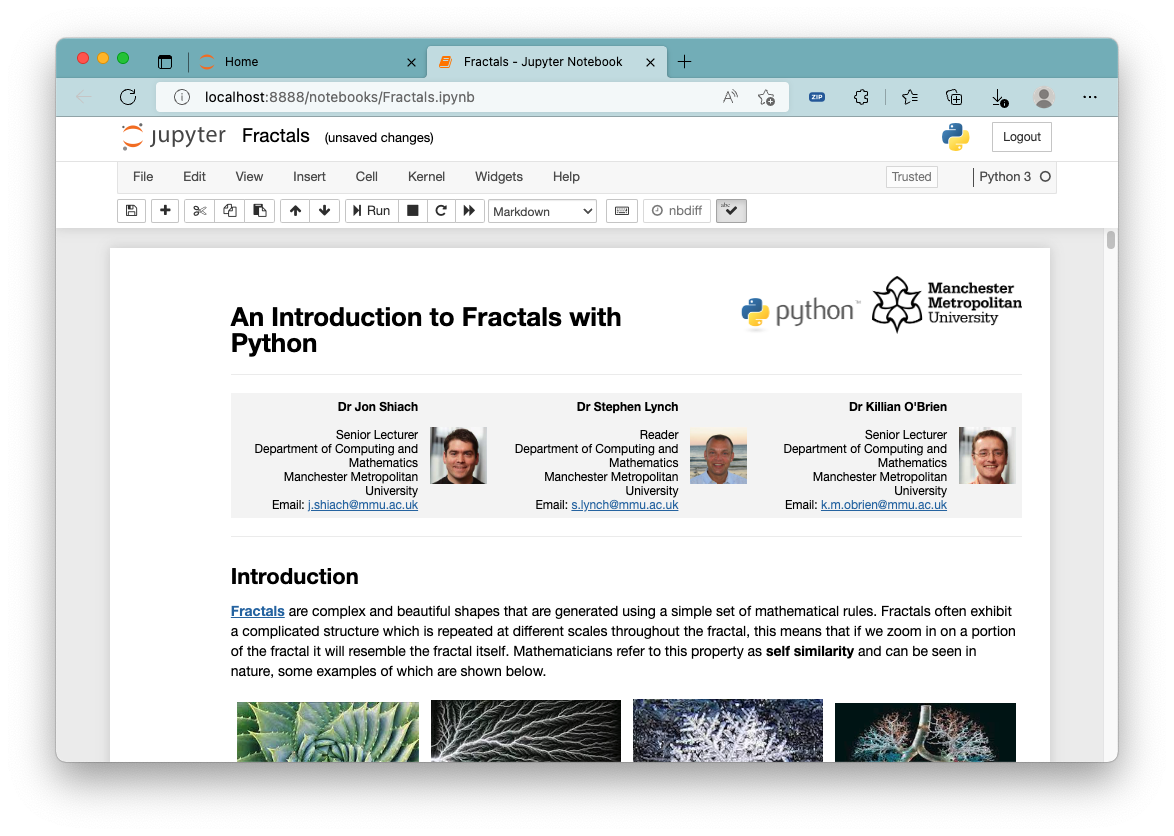Toggle the spell checker extension

[x=731, y=211]
